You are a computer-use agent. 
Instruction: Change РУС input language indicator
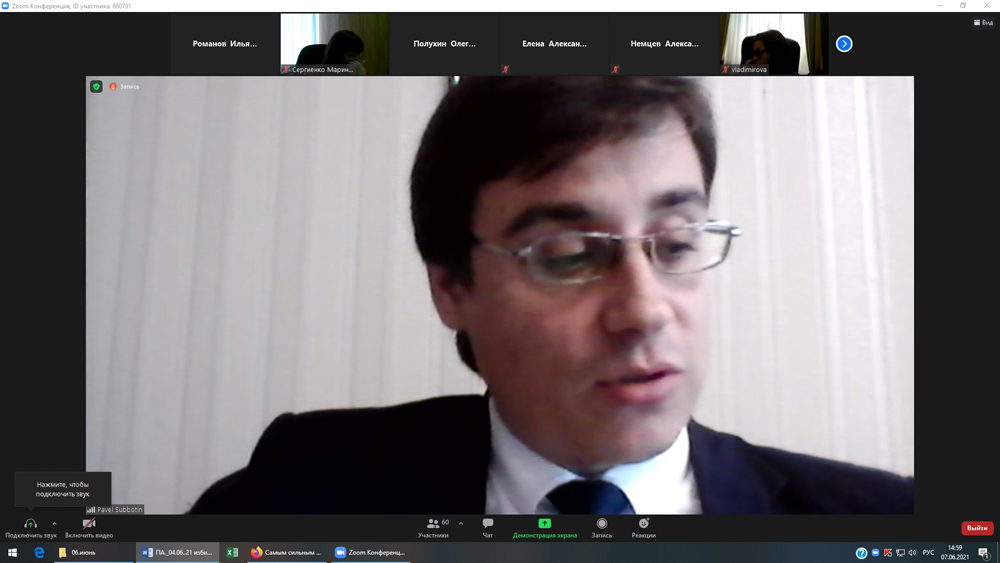[929, 553]
